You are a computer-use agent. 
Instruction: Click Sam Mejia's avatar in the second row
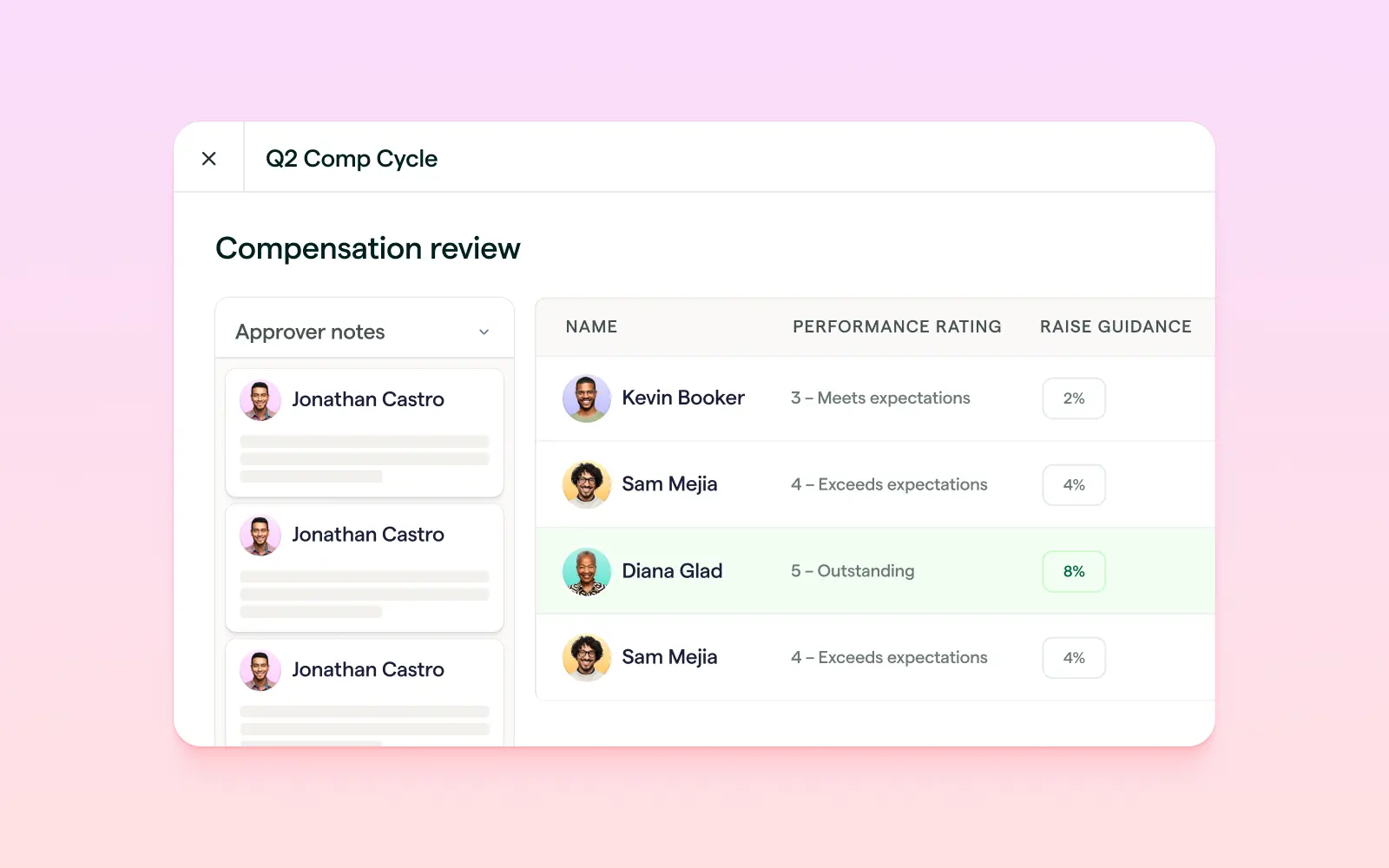586,484
